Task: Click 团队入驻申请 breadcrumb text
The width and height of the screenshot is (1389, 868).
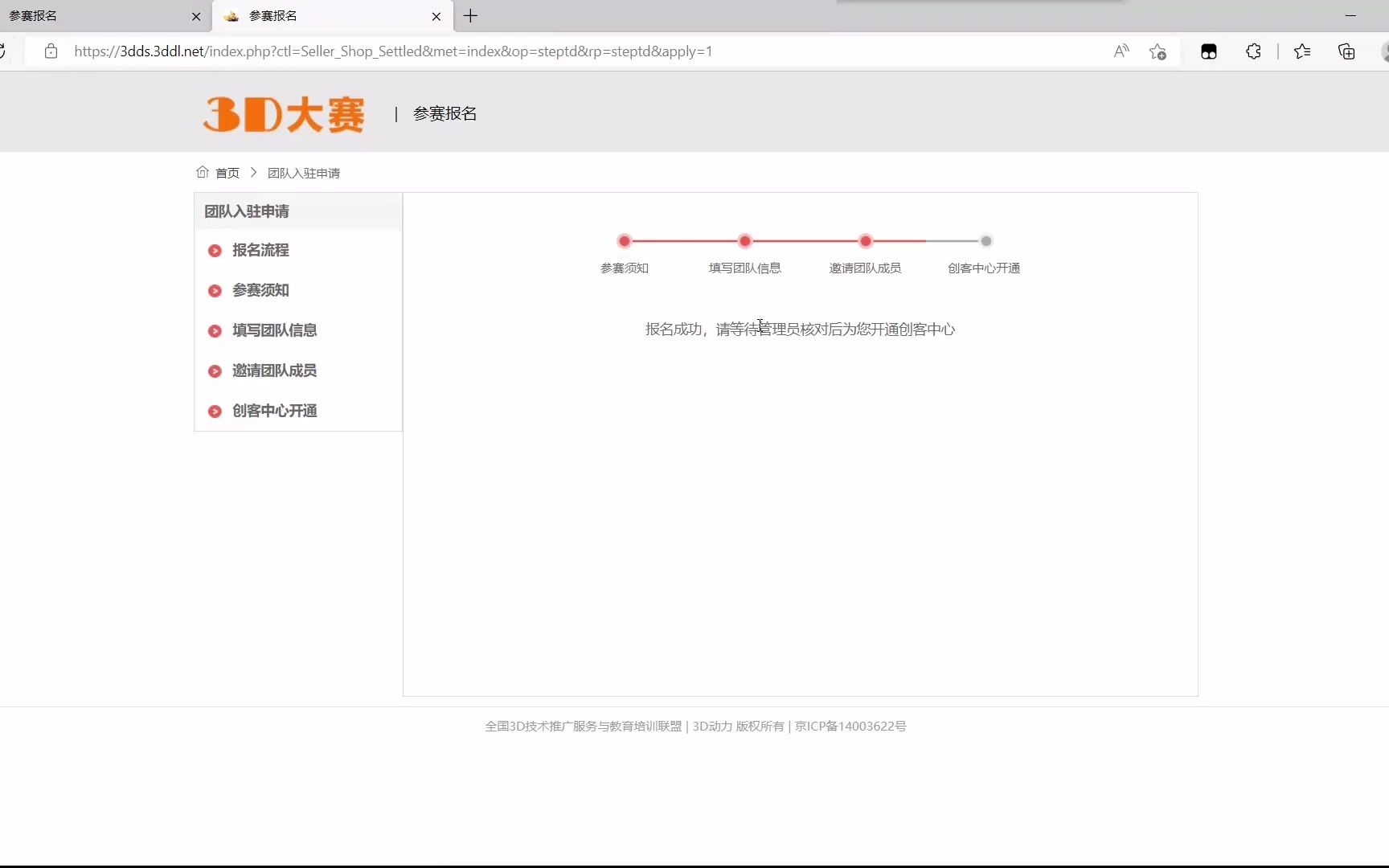Action: tap(304, 173)
